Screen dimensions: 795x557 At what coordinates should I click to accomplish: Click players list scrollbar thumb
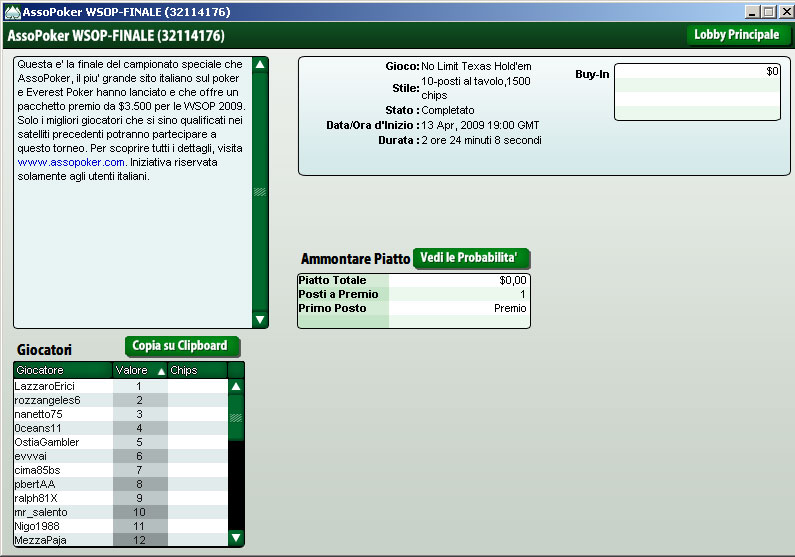tap(236, 417)
